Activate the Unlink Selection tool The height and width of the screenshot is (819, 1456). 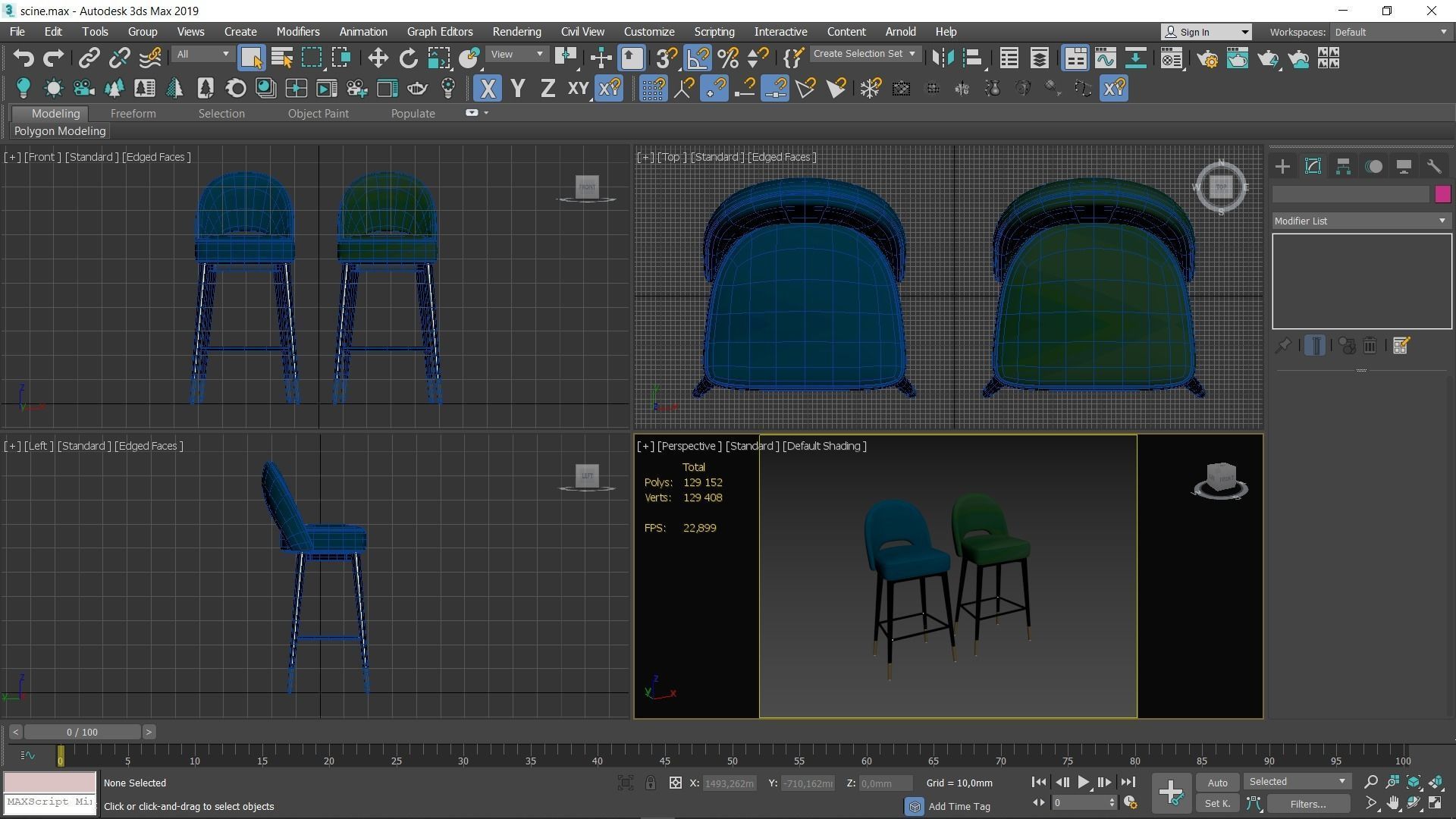(x=119, y=58)
